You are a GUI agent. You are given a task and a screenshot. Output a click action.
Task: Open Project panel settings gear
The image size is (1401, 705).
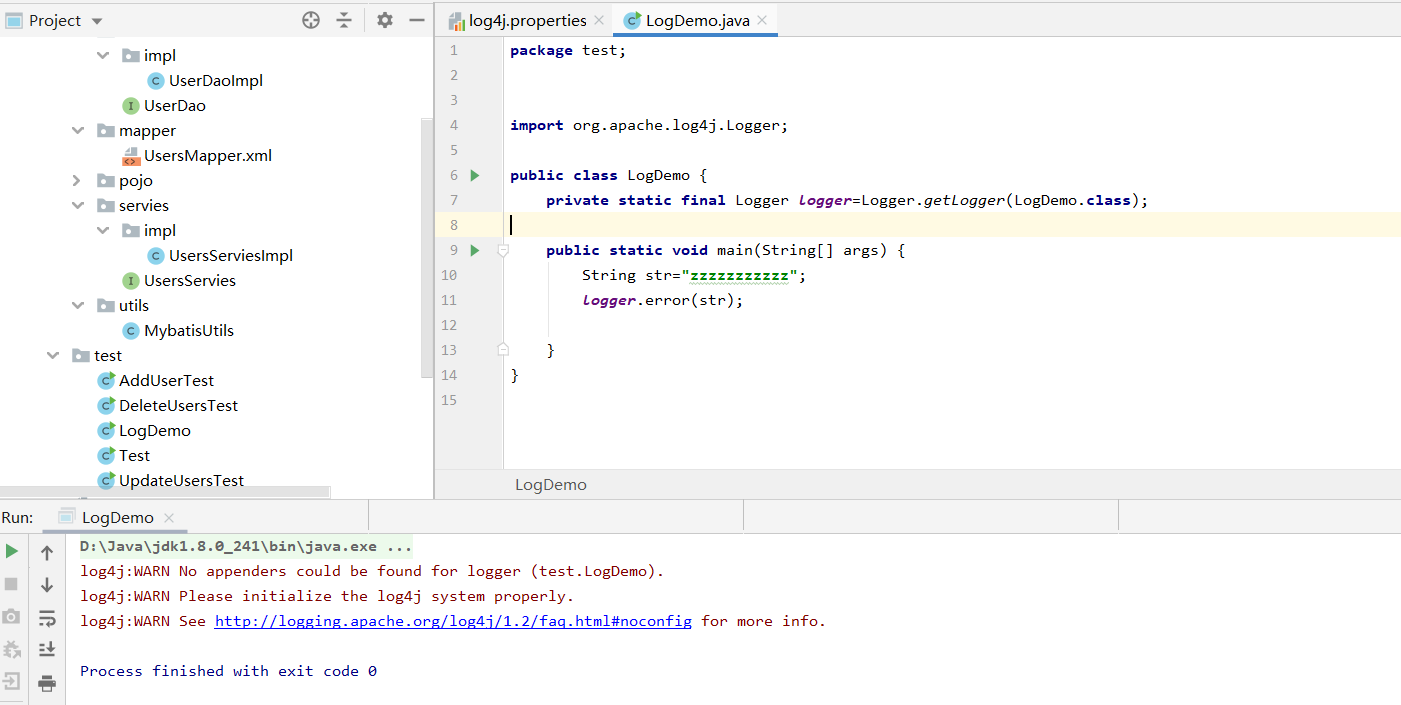point(385,20)
